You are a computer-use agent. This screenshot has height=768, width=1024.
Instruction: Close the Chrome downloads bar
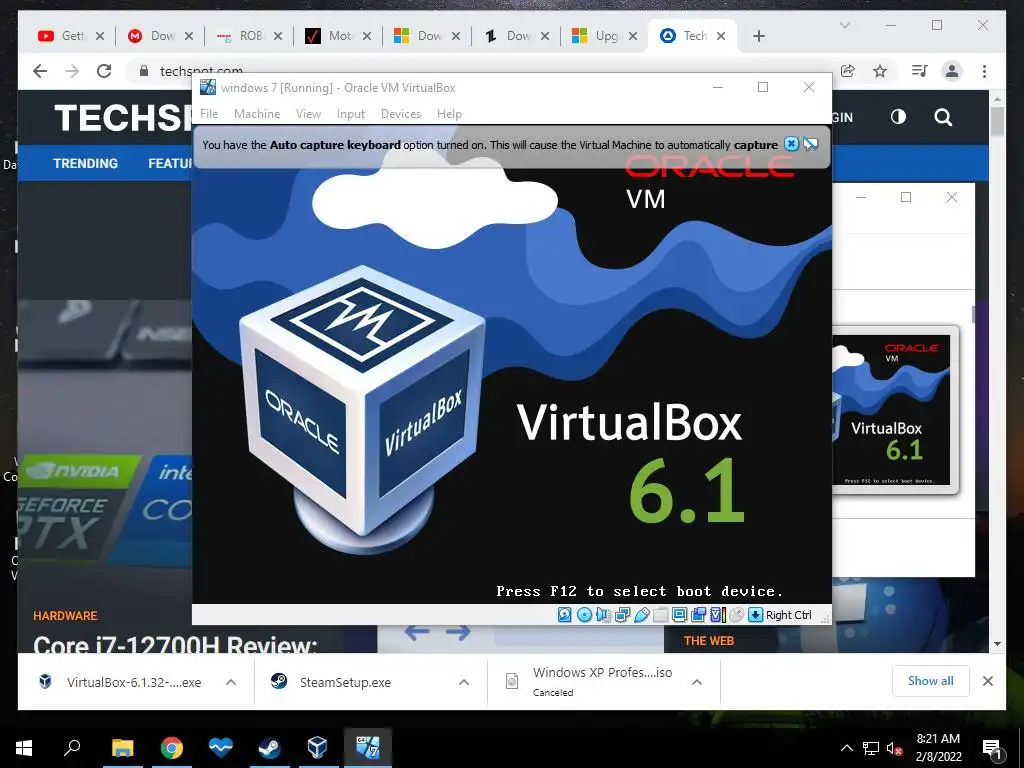(x=987, y=681)
